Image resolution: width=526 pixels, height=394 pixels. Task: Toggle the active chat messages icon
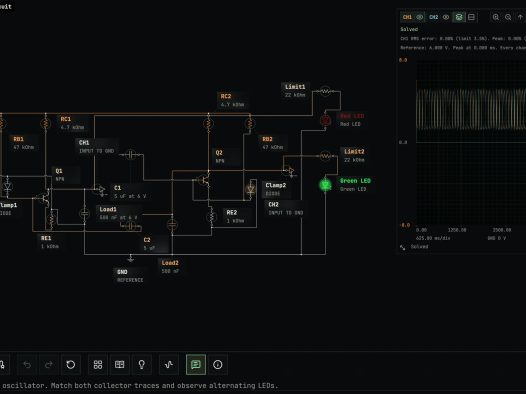(x=196, y=364)
